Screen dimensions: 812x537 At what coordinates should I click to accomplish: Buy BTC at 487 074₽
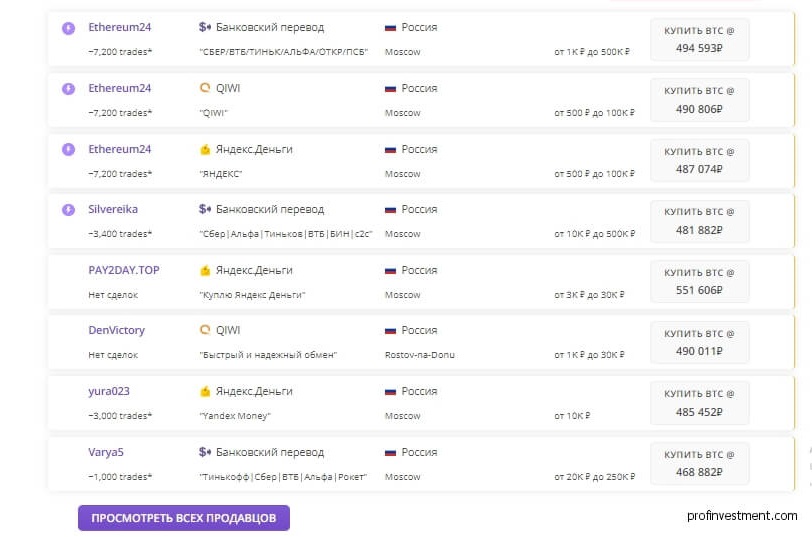point(699,161)
